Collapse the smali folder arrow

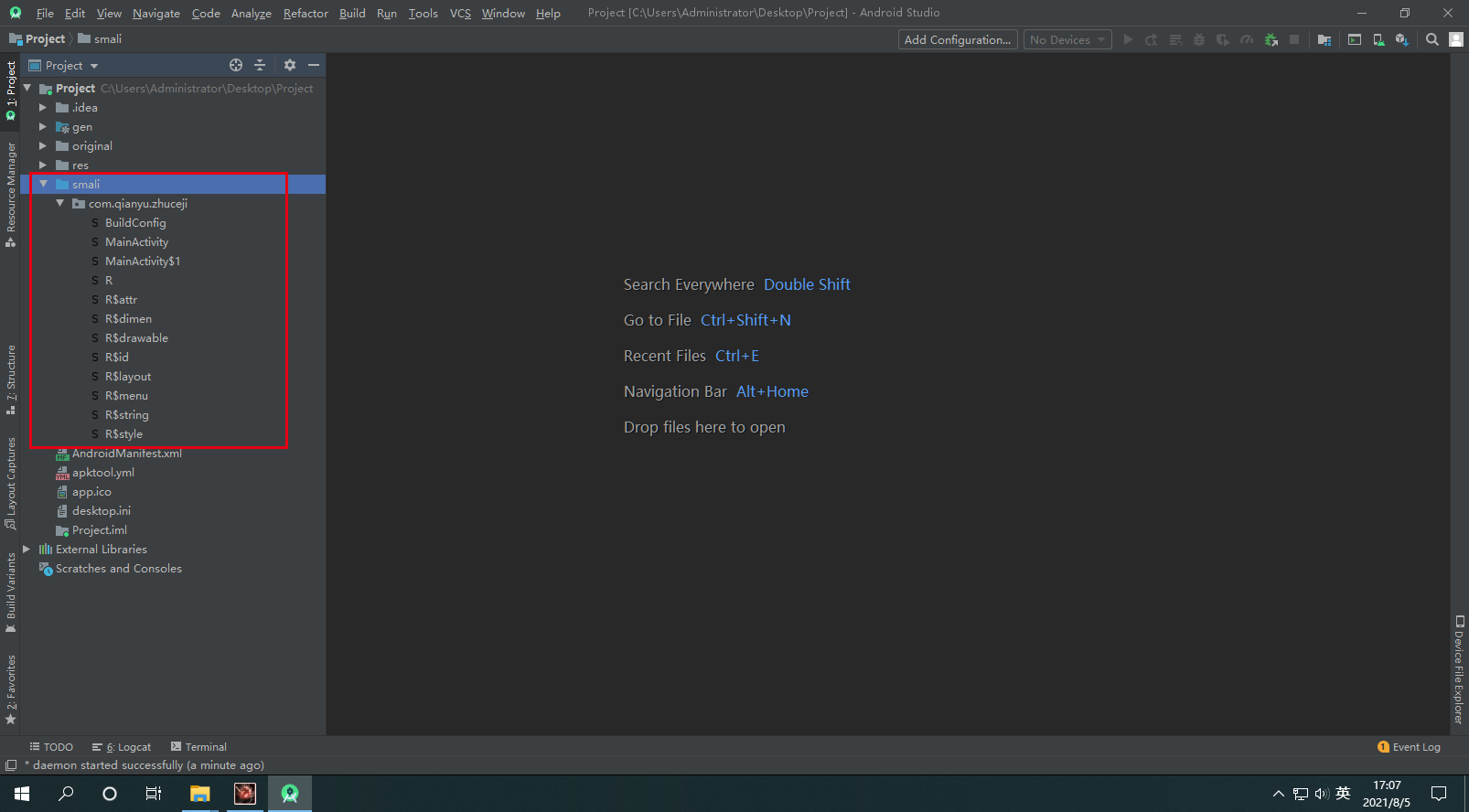(x=43, y=184)
